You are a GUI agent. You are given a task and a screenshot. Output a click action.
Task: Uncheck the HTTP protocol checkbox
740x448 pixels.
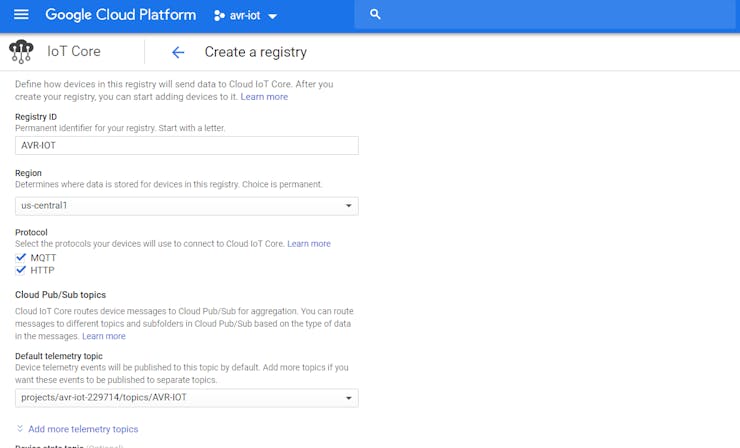pos(20,270)
